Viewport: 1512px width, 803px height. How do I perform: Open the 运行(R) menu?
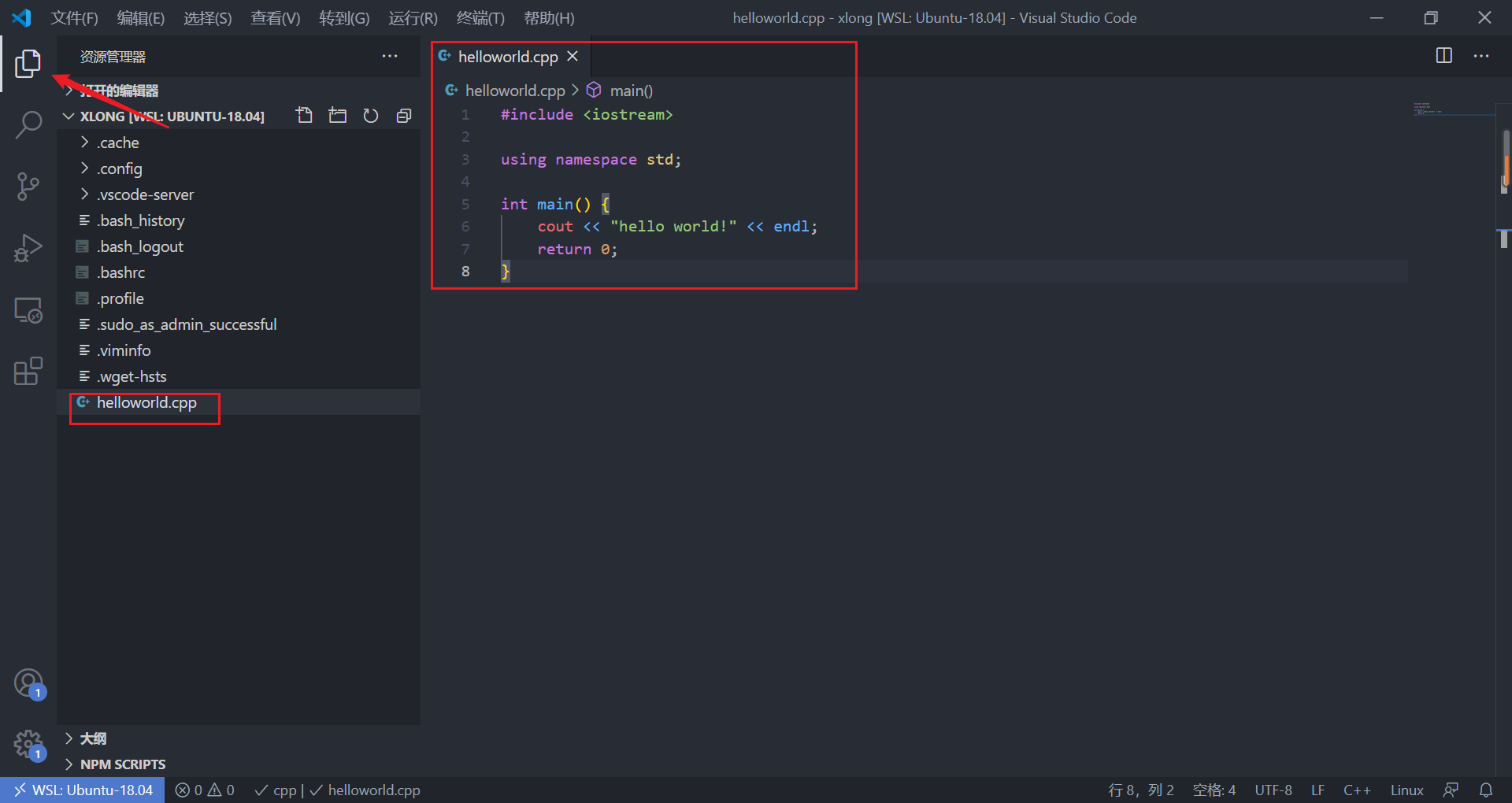click(413, 18)
